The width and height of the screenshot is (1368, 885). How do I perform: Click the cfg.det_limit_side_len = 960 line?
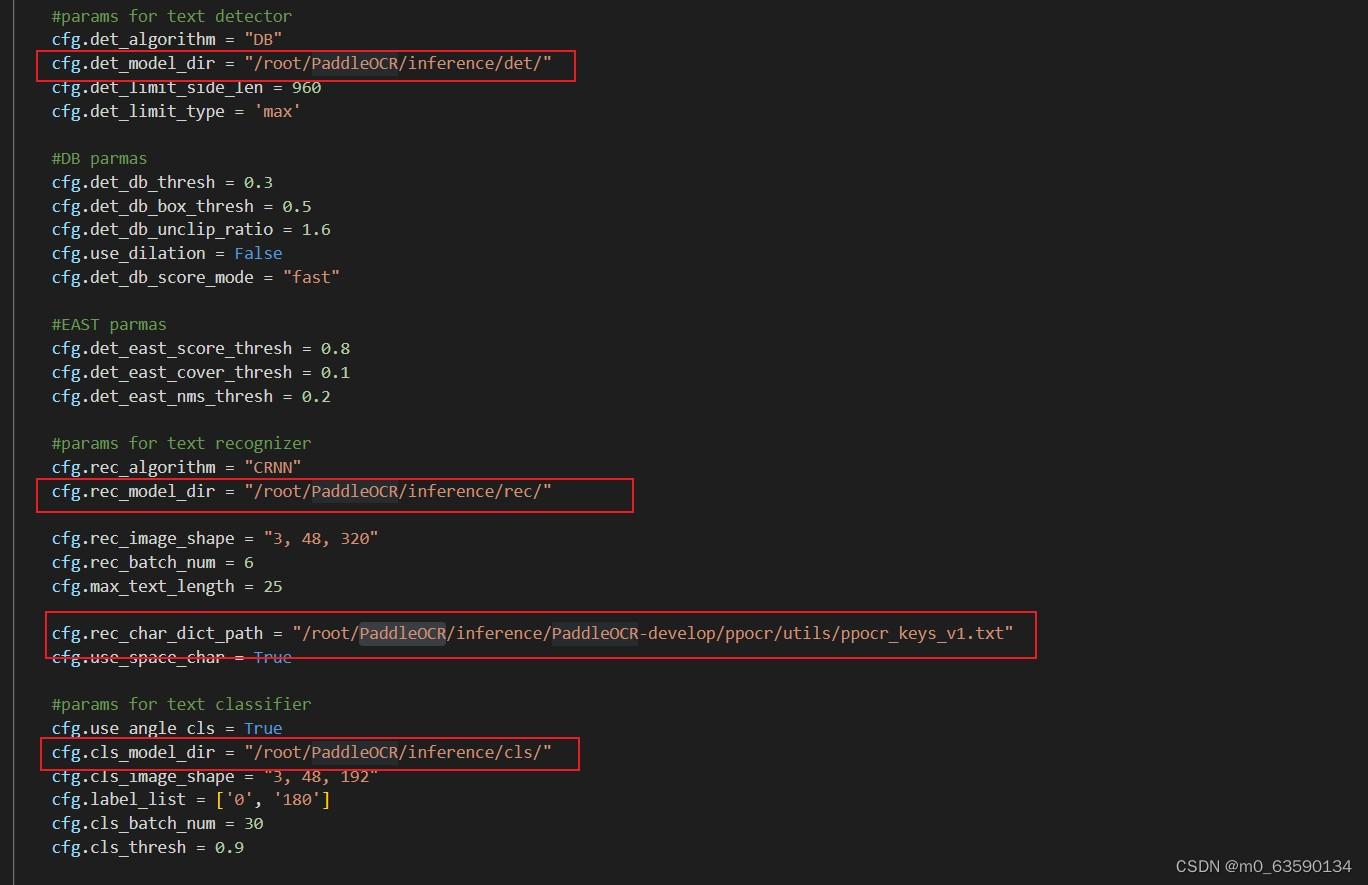point(187,88)
